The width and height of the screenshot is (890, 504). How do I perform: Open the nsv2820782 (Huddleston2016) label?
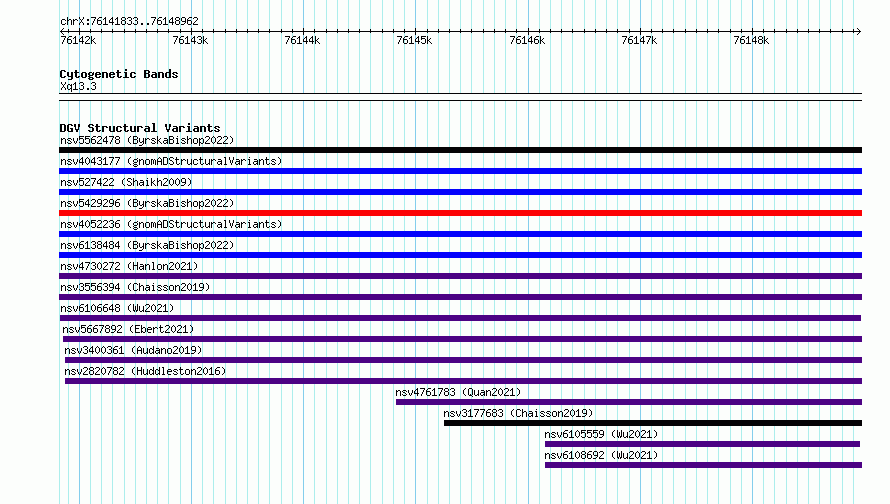[145, 371]
